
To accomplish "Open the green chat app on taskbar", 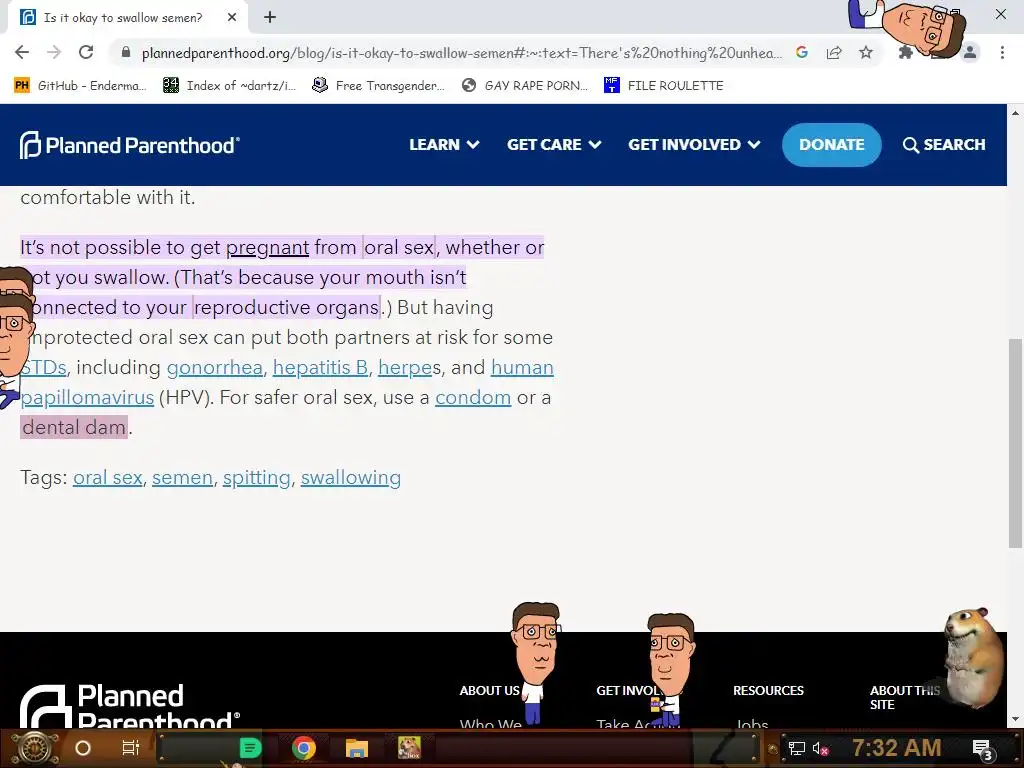I will coord(250,748).
